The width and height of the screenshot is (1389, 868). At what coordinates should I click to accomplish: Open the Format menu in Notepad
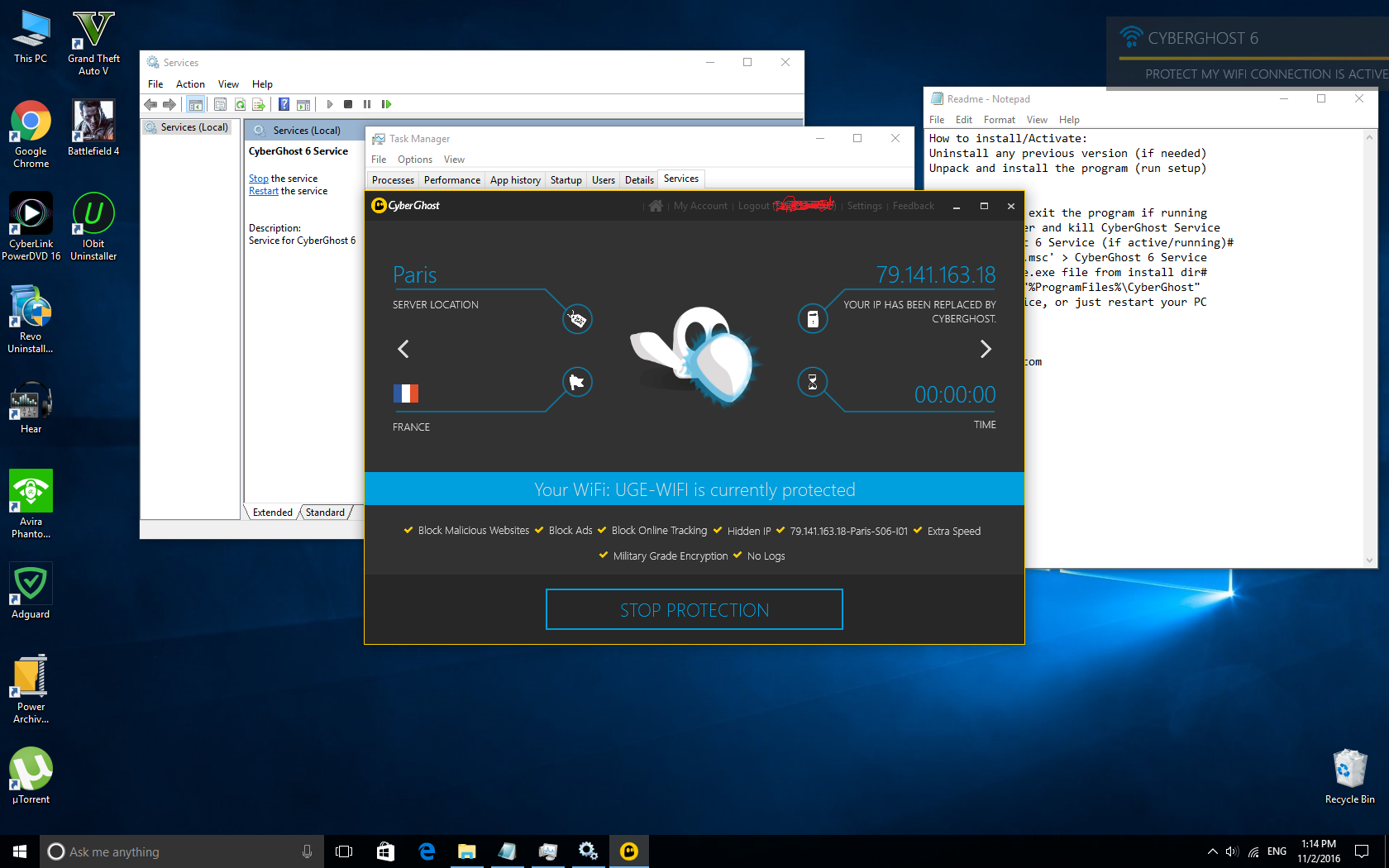click(x=1000, y=120)
